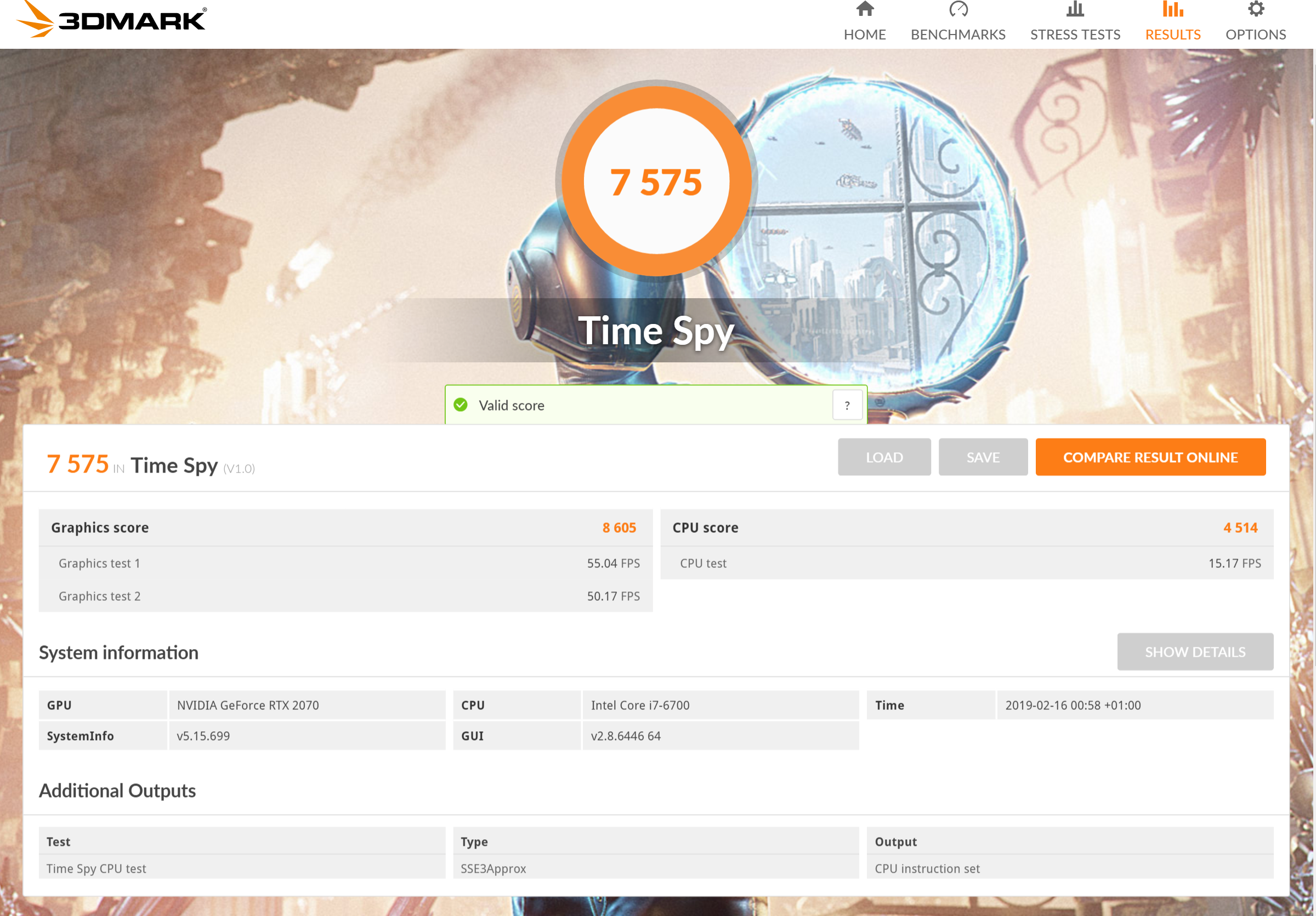
Task: Switch to STRESS TESTS tab label
Action: (1075, 35)
